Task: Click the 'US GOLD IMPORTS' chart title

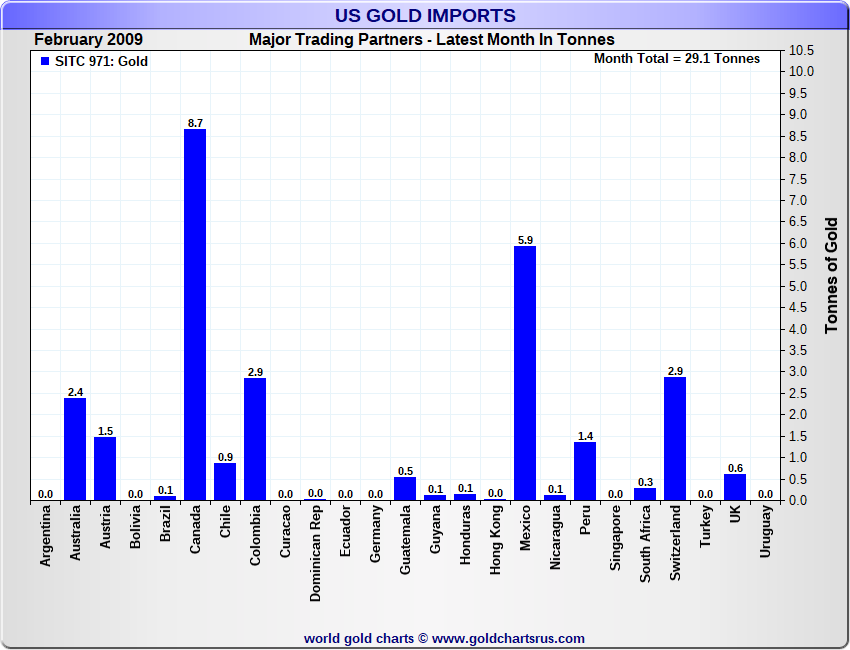Action: click(x=425, y=15)
